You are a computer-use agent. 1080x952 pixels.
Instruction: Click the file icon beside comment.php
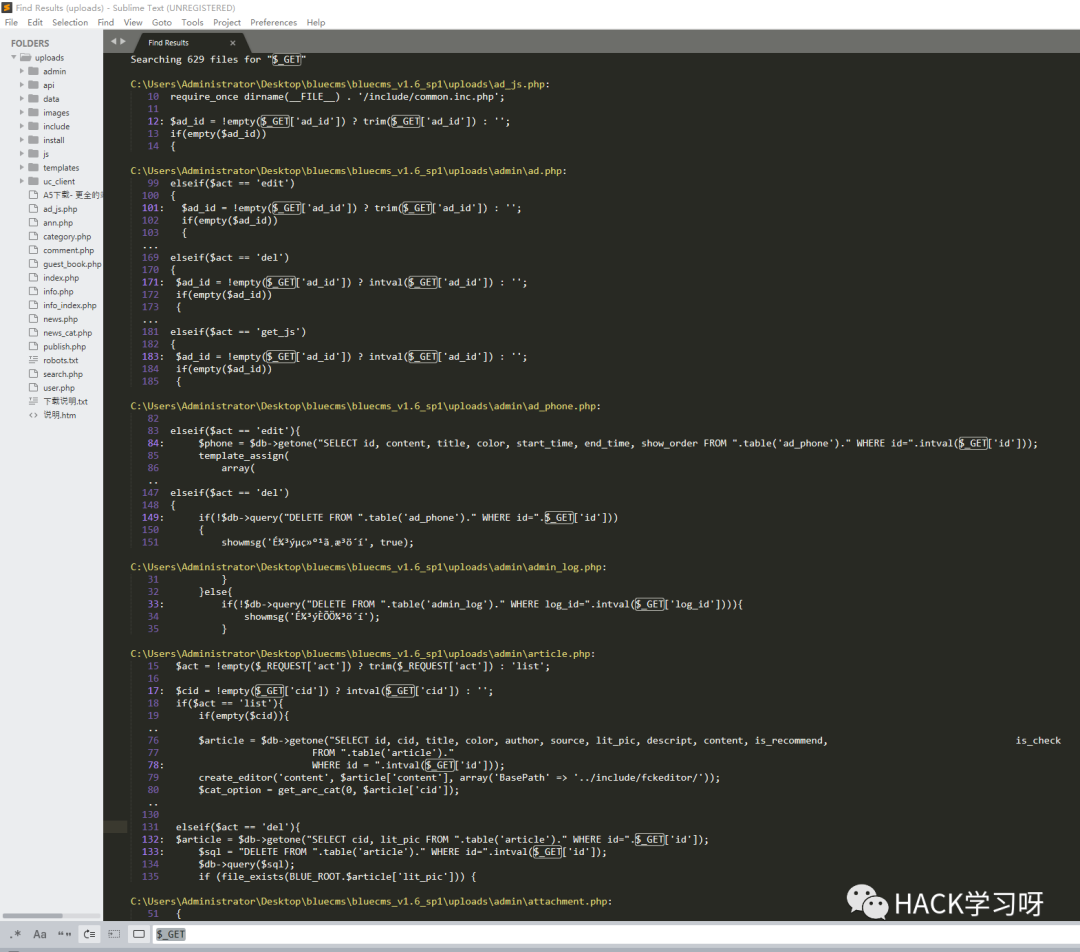[33, 250]
